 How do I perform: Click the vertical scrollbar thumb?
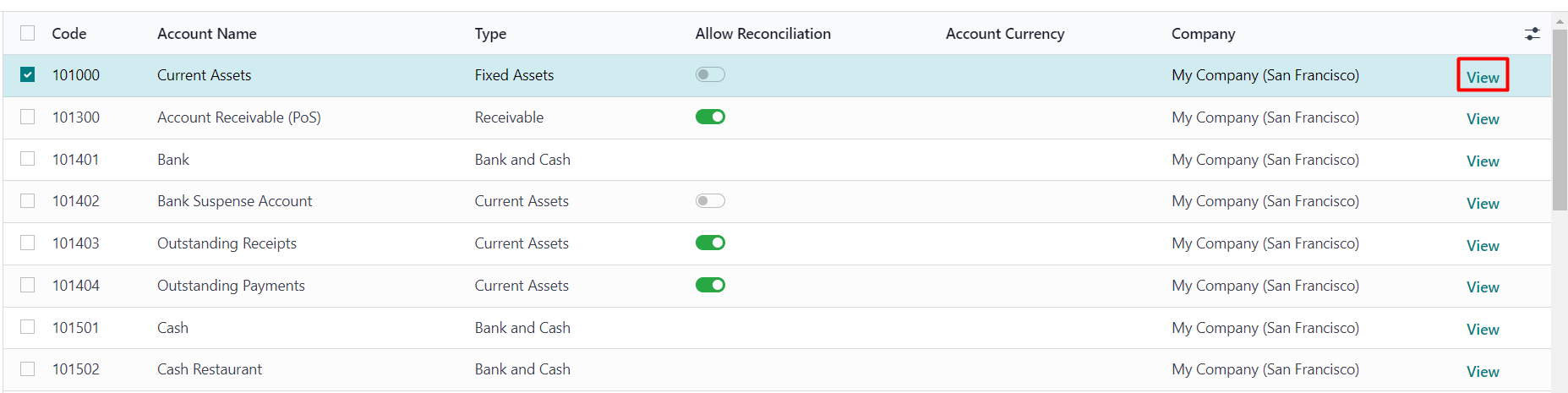(x=1560, y=119)
